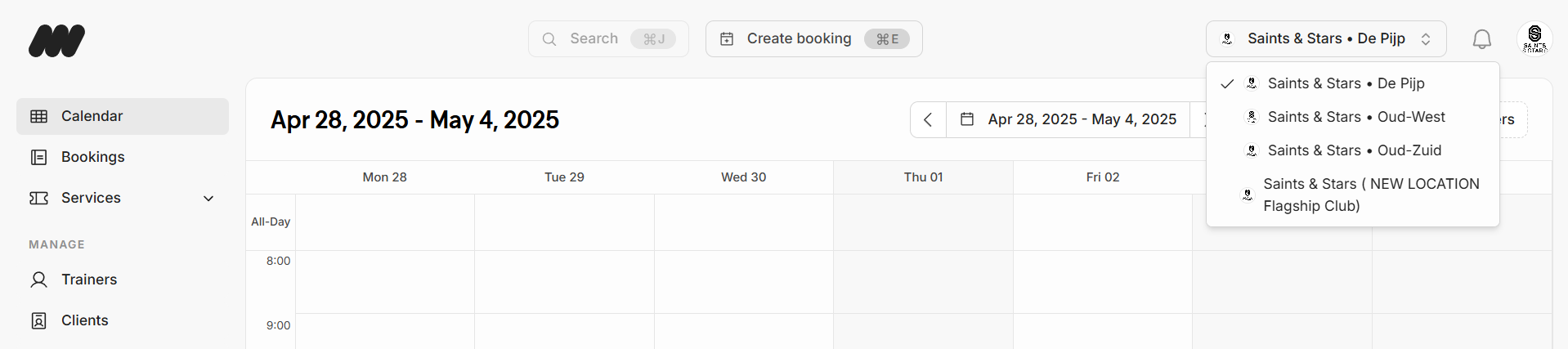Go to previous week with left arrow

tap(928, 120)
